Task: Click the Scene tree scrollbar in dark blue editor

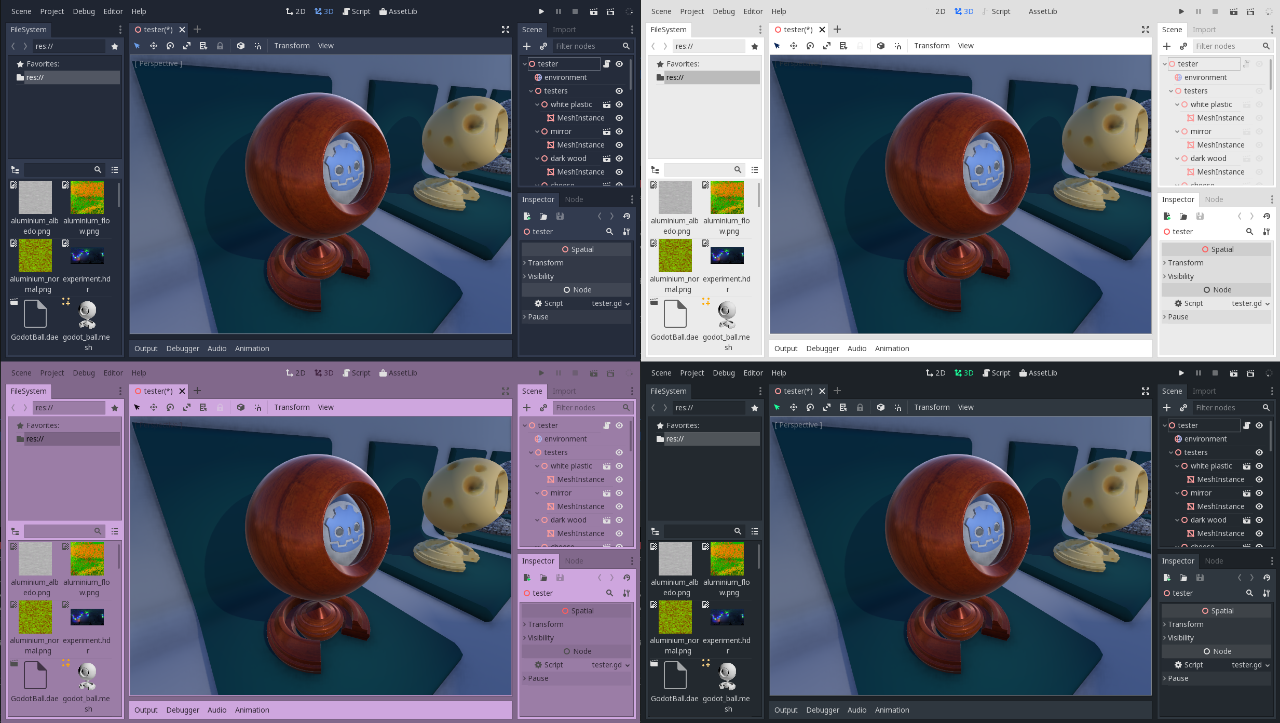Action: click(632, 75)
